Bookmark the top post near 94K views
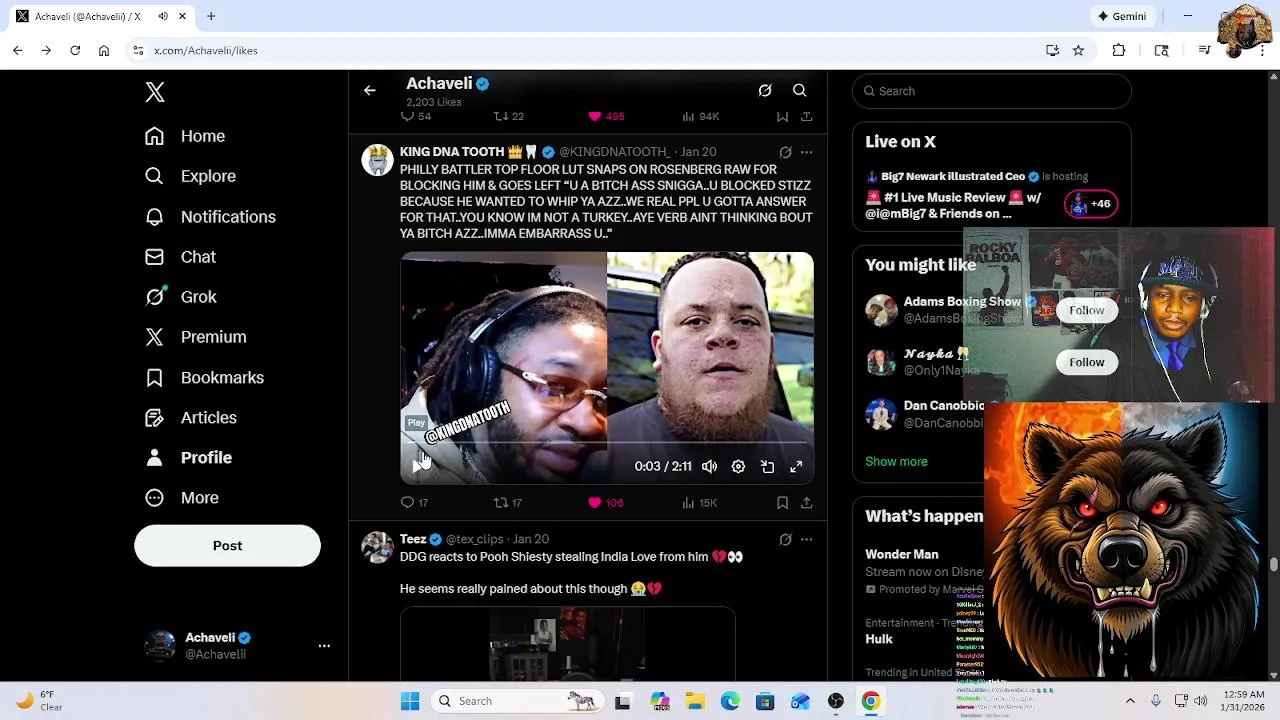Screen dimensions: 1280x720 [782, 116]
